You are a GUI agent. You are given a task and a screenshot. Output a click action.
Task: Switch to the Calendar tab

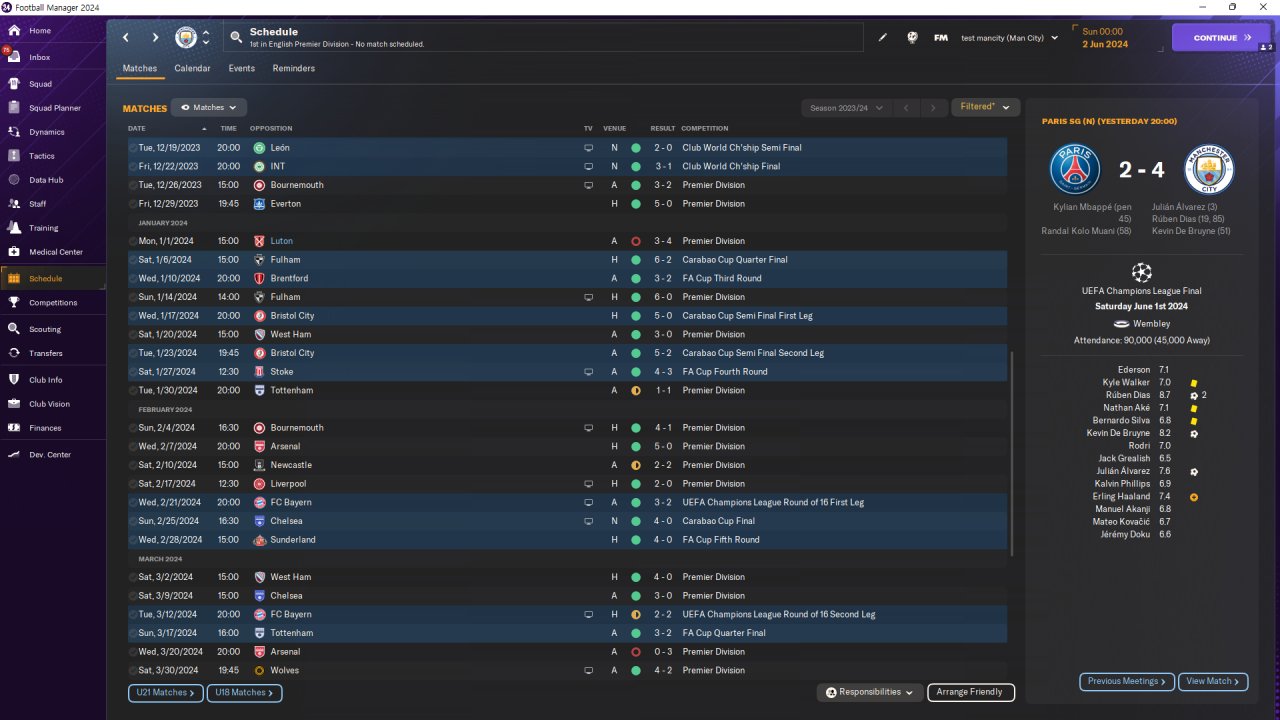tap(192, 69)
